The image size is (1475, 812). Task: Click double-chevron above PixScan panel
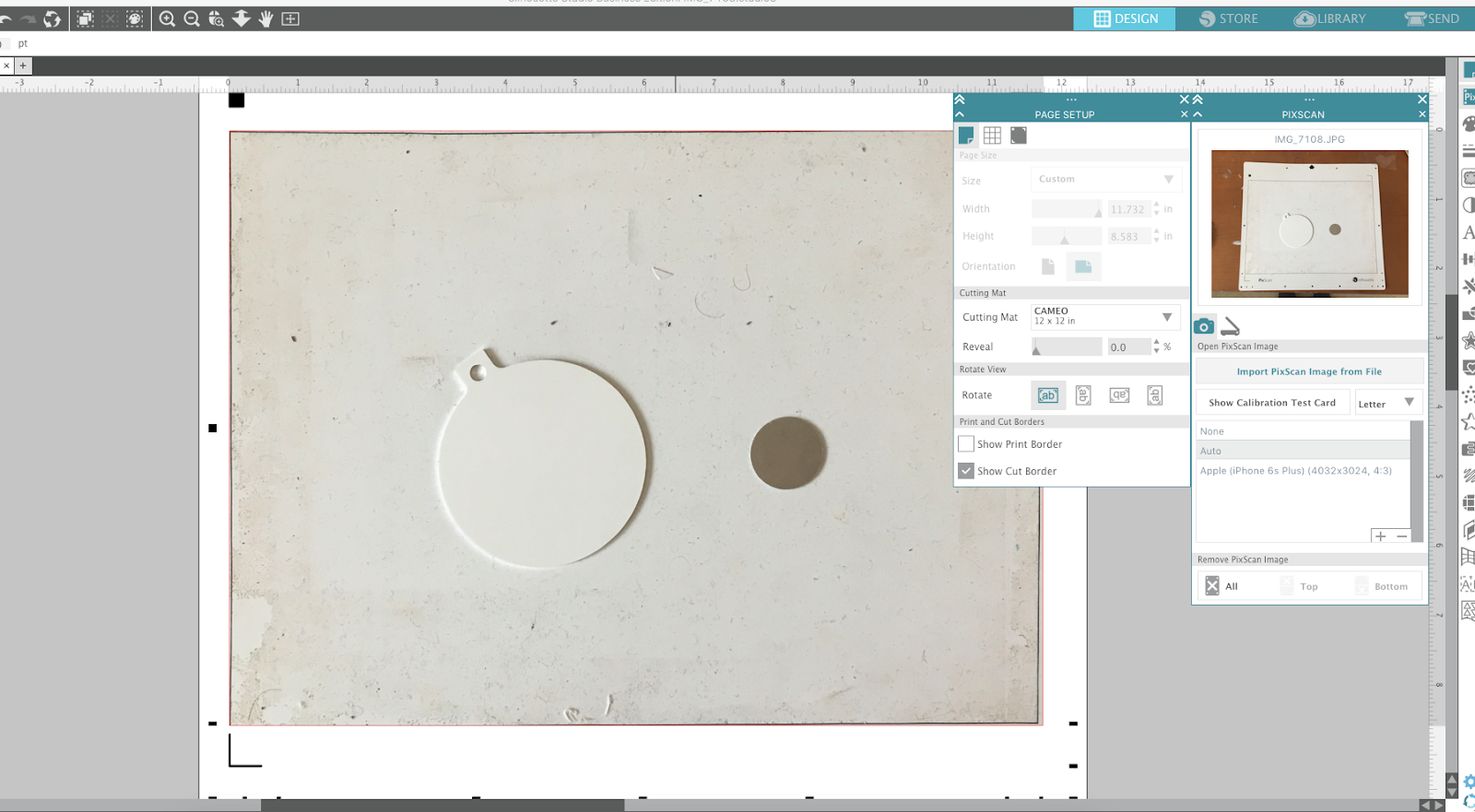[1198, 100]
